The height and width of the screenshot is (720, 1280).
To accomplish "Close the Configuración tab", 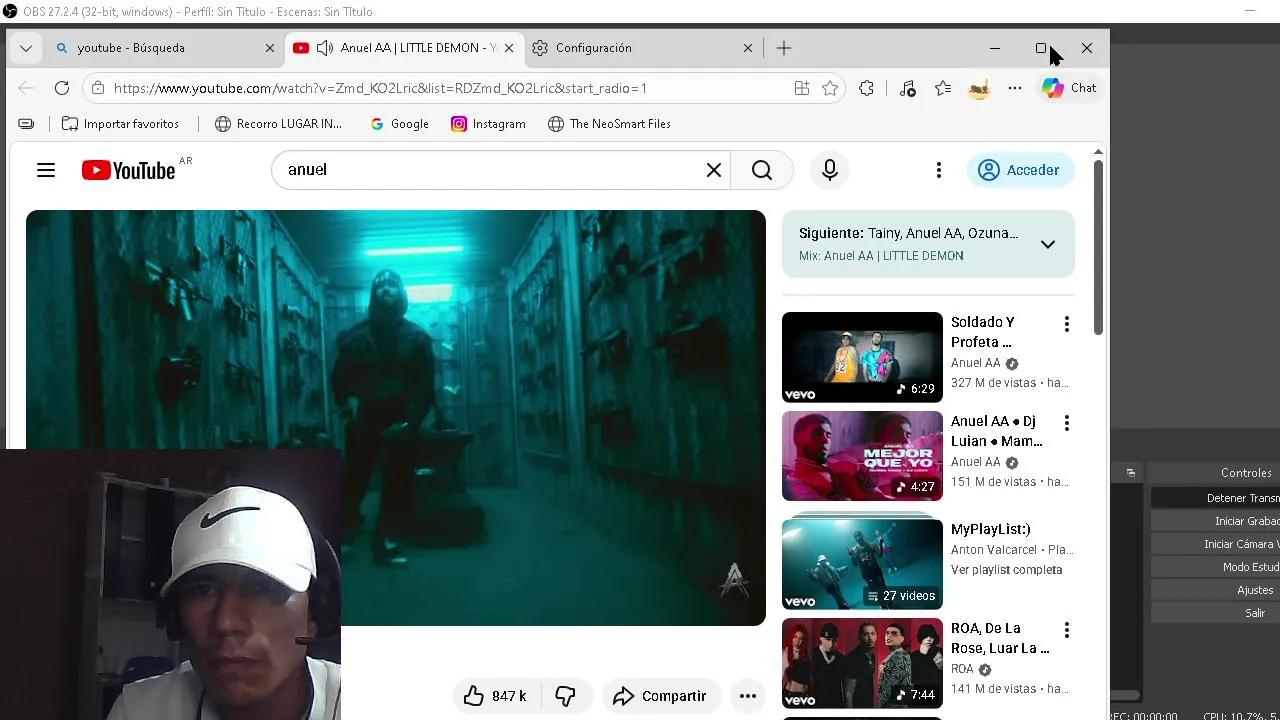I will tap(747, 48).
